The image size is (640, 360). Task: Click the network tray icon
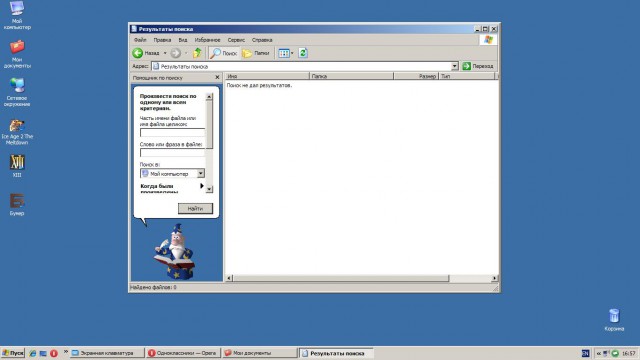pyautogui.click(x=607, y=353)
